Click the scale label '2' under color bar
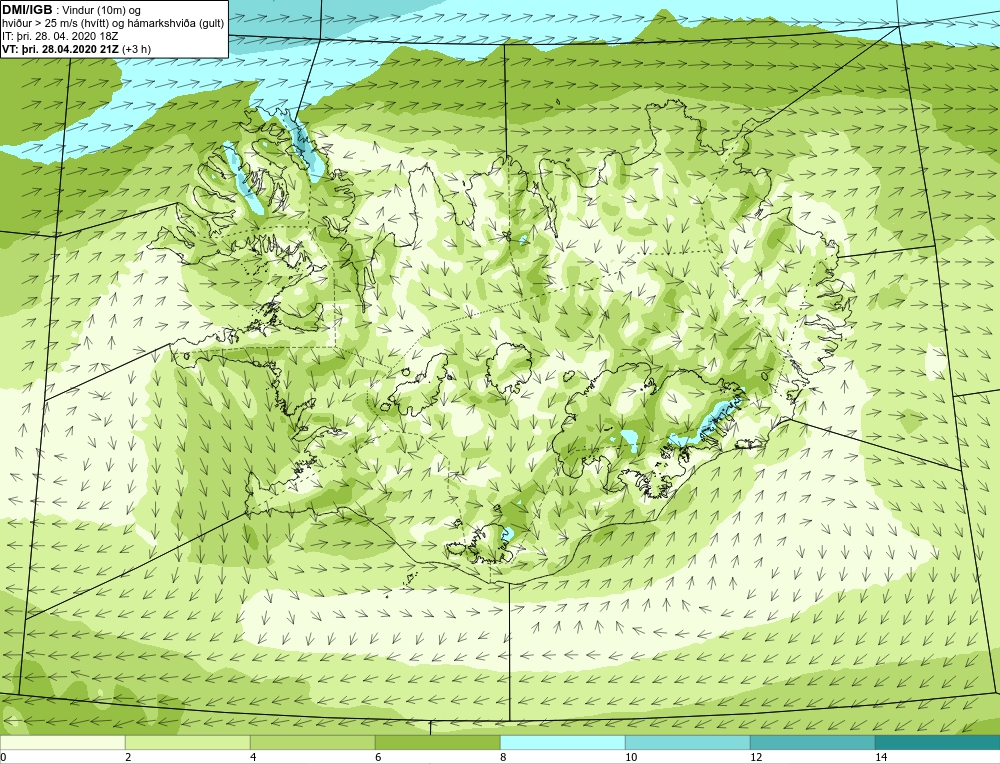The height and width of the screenshot is (764, 1000). click(128, 757)
